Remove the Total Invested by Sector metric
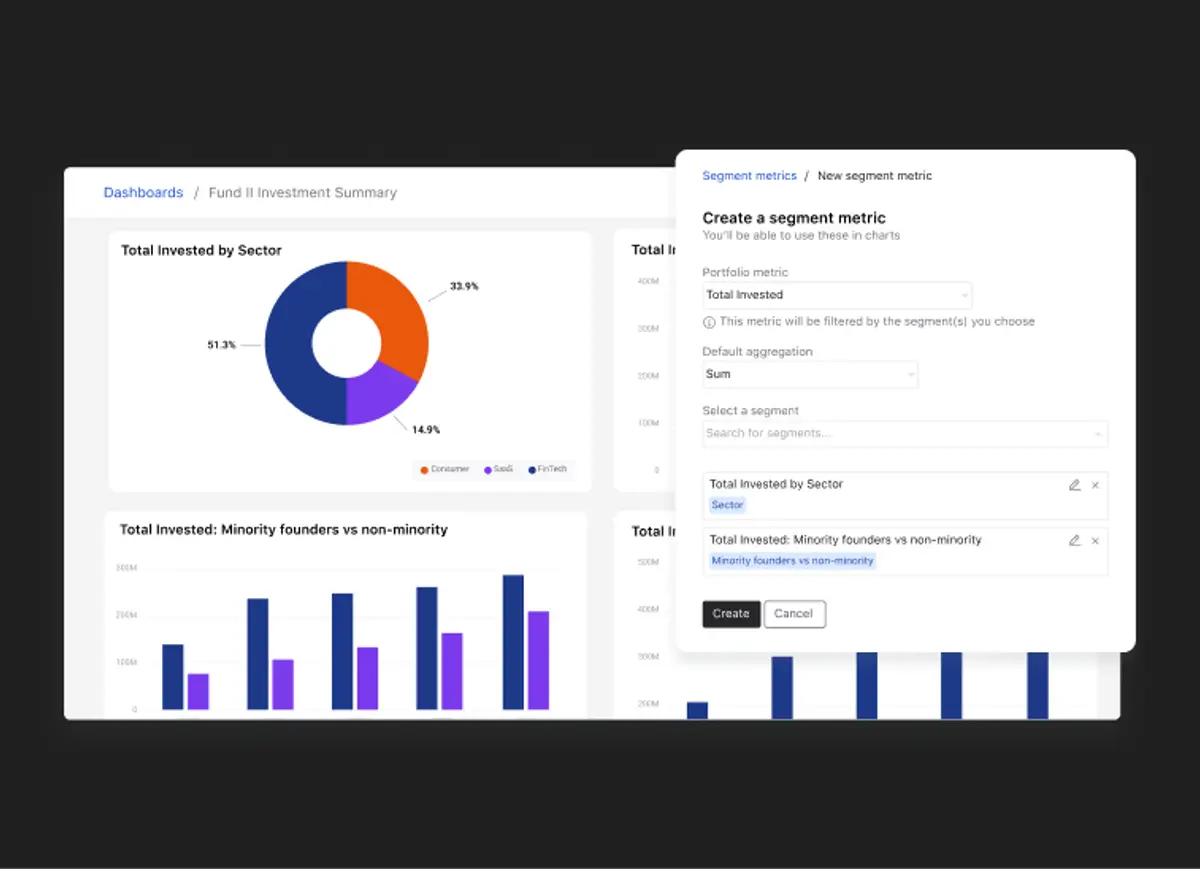This screenshot has height=869, width=1200. pos(1095,484)
